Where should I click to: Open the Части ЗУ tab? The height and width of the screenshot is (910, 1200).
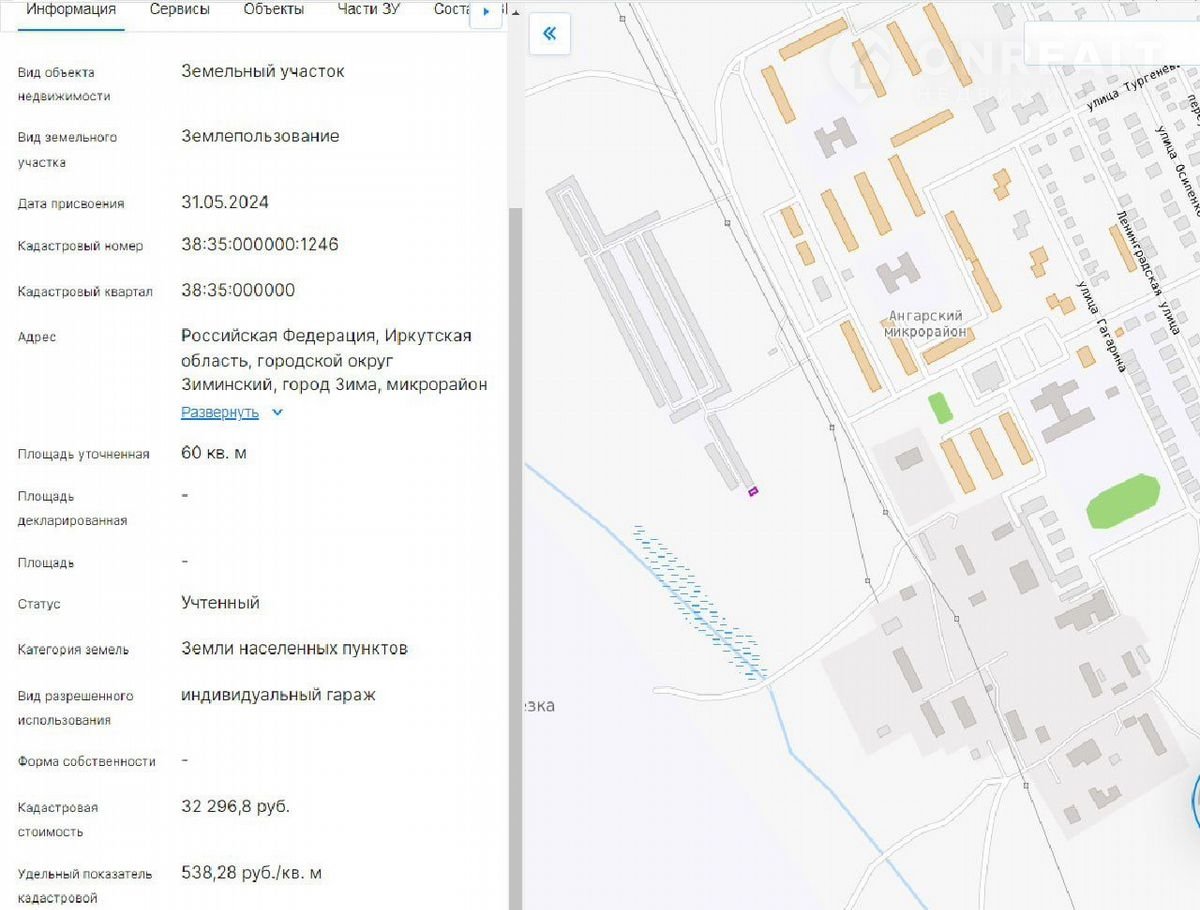pos(369,10)
